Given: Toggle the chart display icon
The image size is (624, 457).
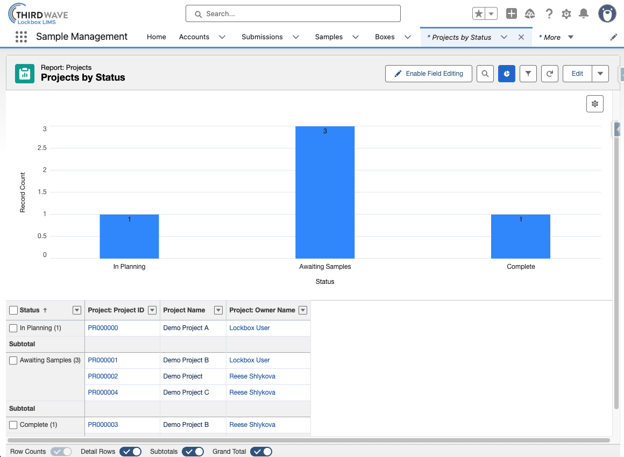Looking at the screenshot, I should click(507, 74).
